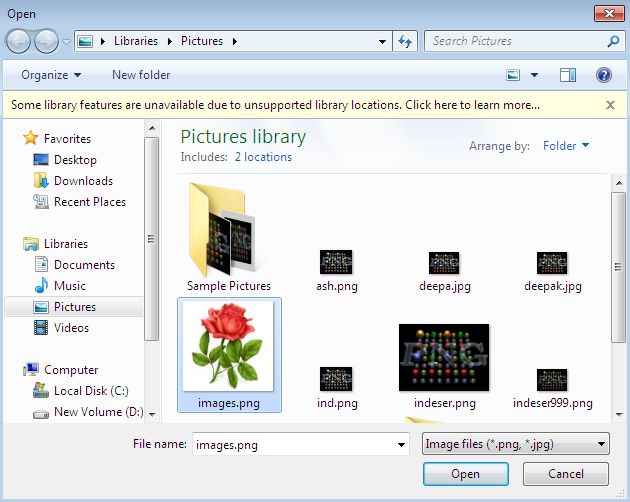
Task: Open the Documents library
Action: point(75,265)
